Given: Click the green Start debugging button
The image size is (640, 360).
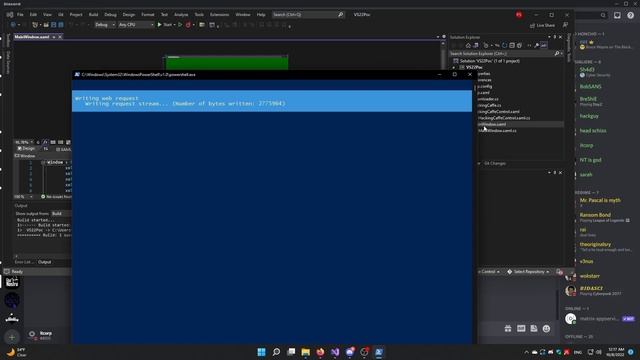Looking at the screenshot, I should (160, 25).
